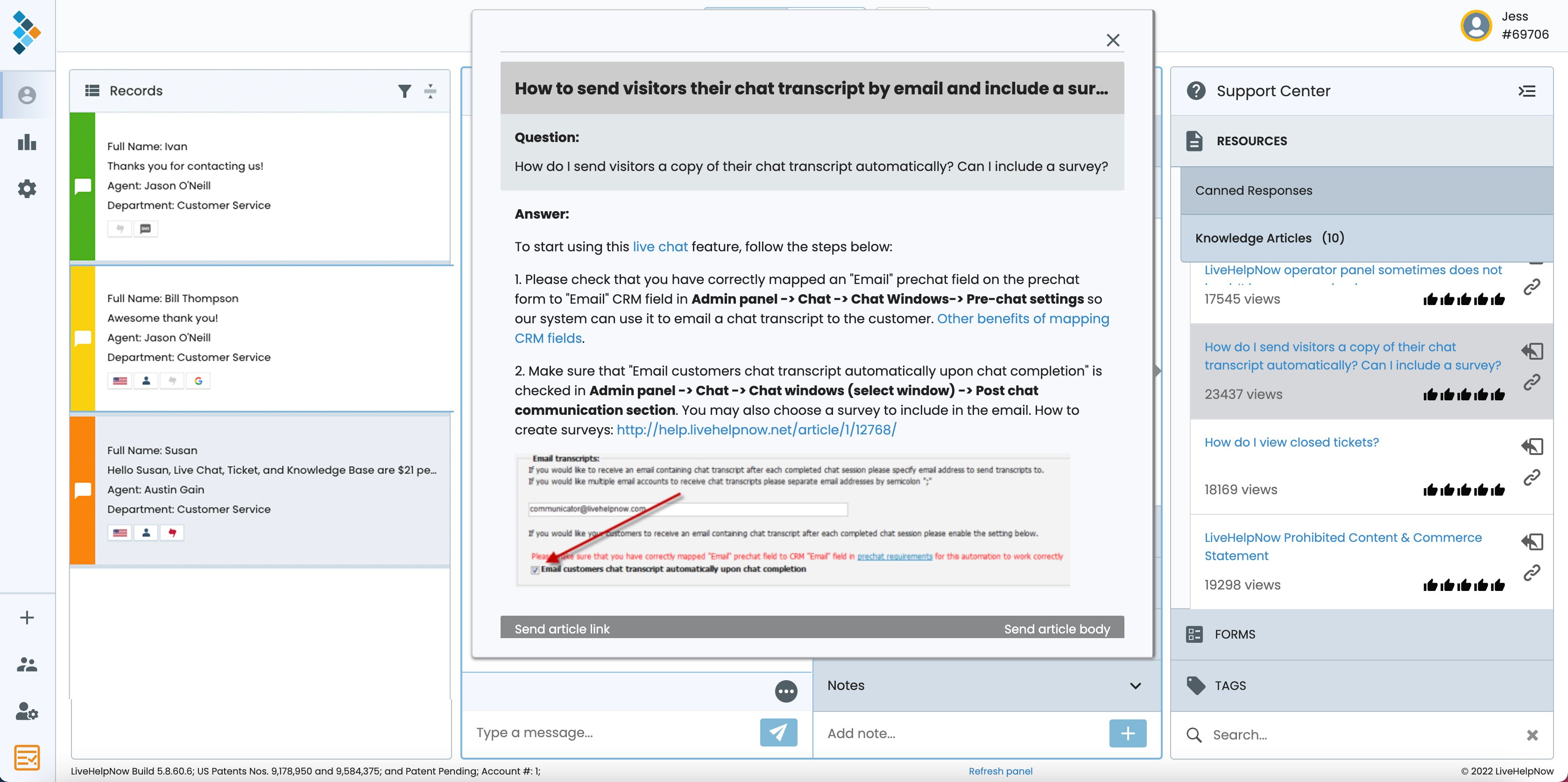Expand the TAGS section
This screenshot has height=782, width=1568.
click(1362, 686)
